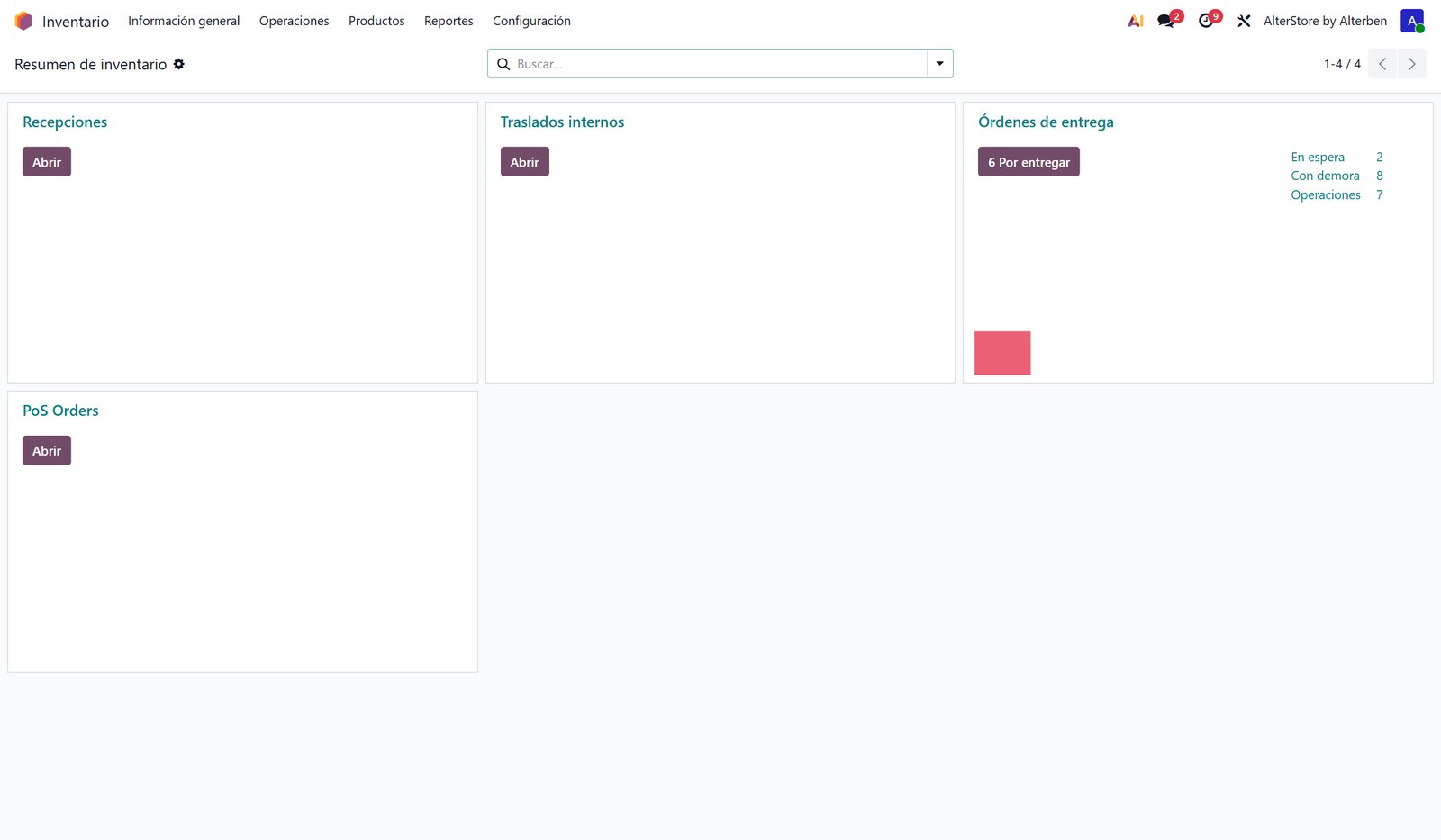The image size is (1441, 840).
Task: Open the chat messages icon with badge
Action: click(1167, 20)
